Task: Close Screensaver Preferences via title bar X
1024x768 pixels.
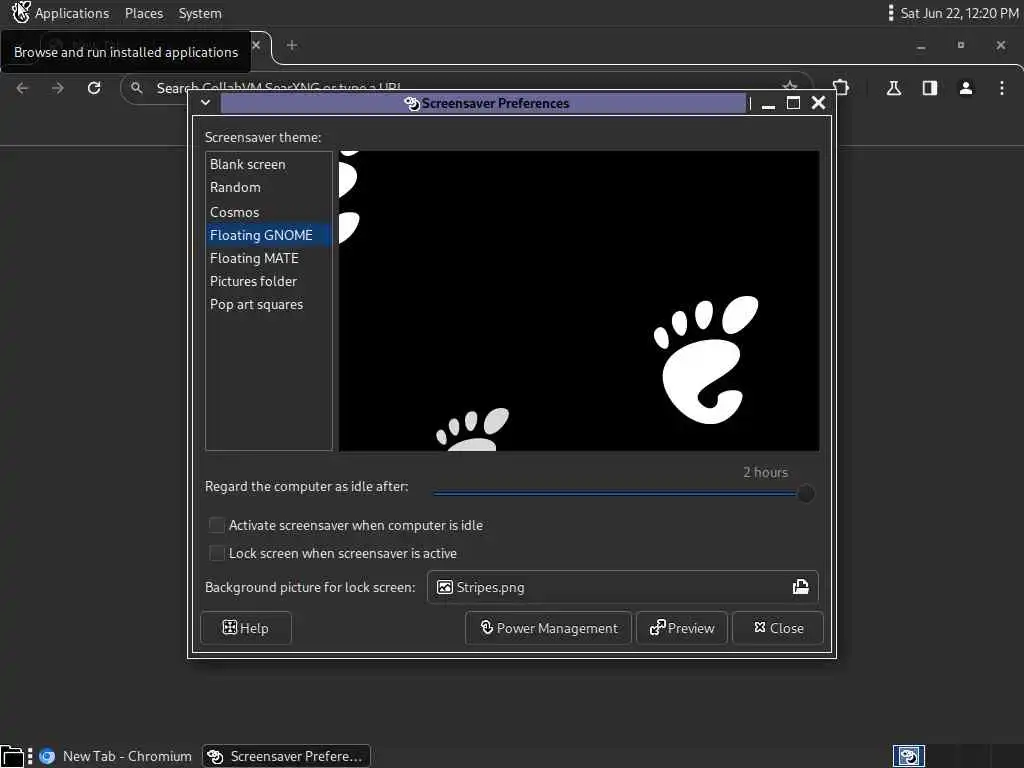Action: coord(818,103)
